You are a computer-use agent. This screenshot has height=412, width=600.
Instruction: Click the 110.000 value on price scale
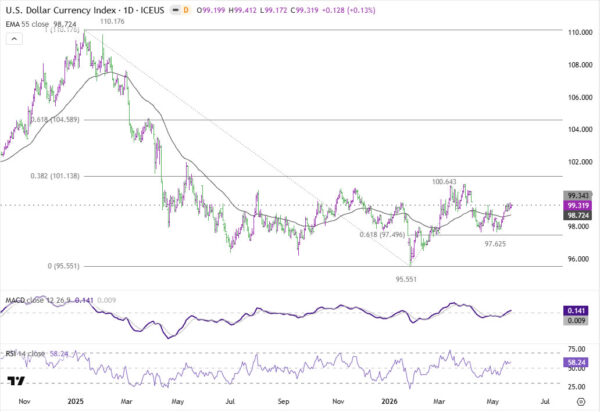point(580,33)
